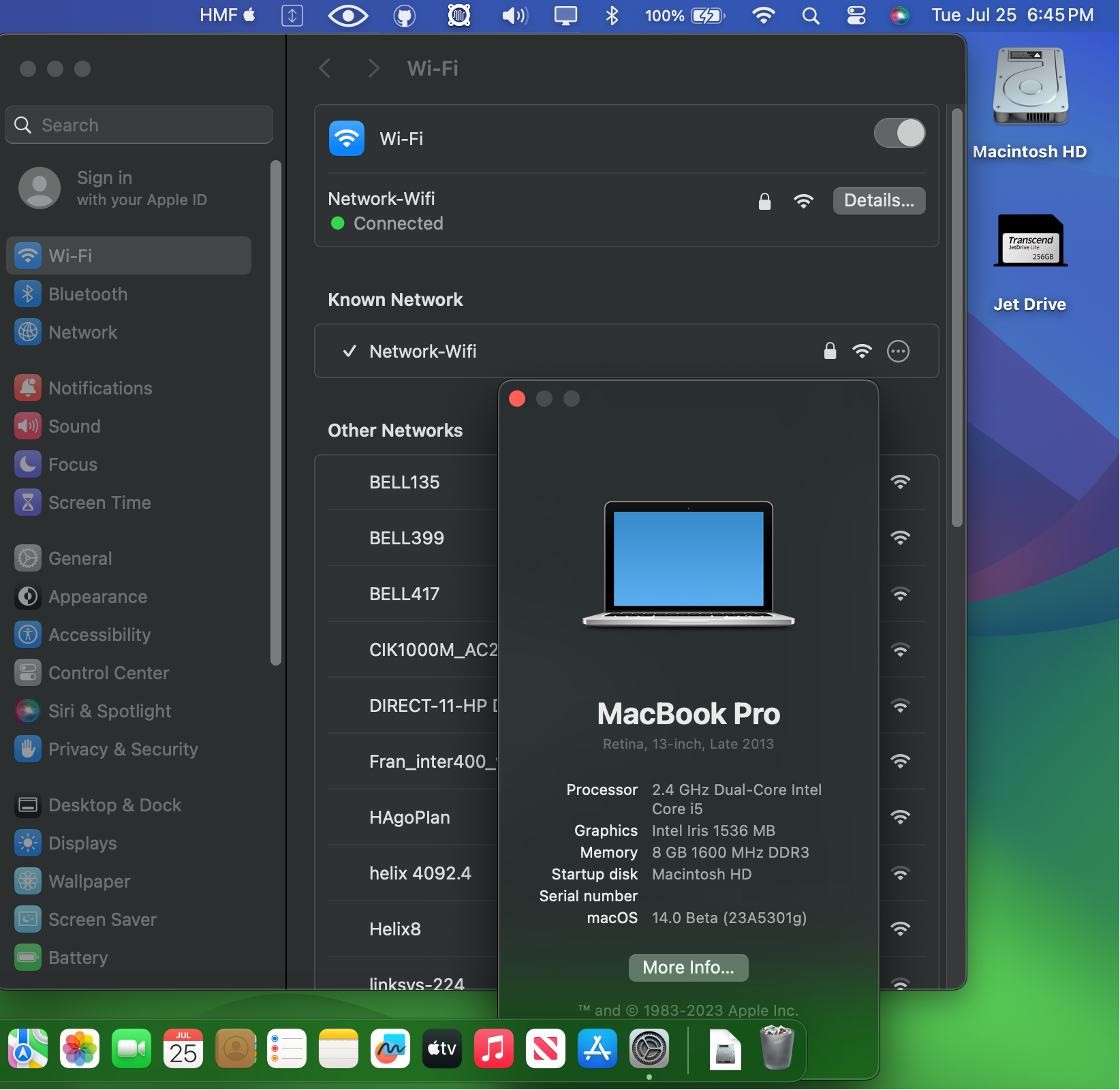Select Wi-Fi in the sidebar

click(x=129, y=255)
